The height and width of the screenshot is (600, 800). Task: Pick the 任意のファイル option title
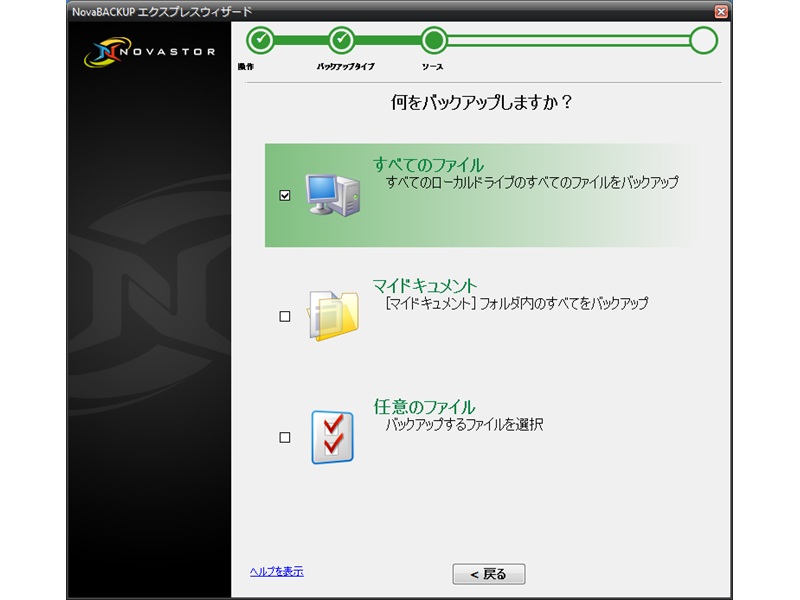[x=424, y=407]
